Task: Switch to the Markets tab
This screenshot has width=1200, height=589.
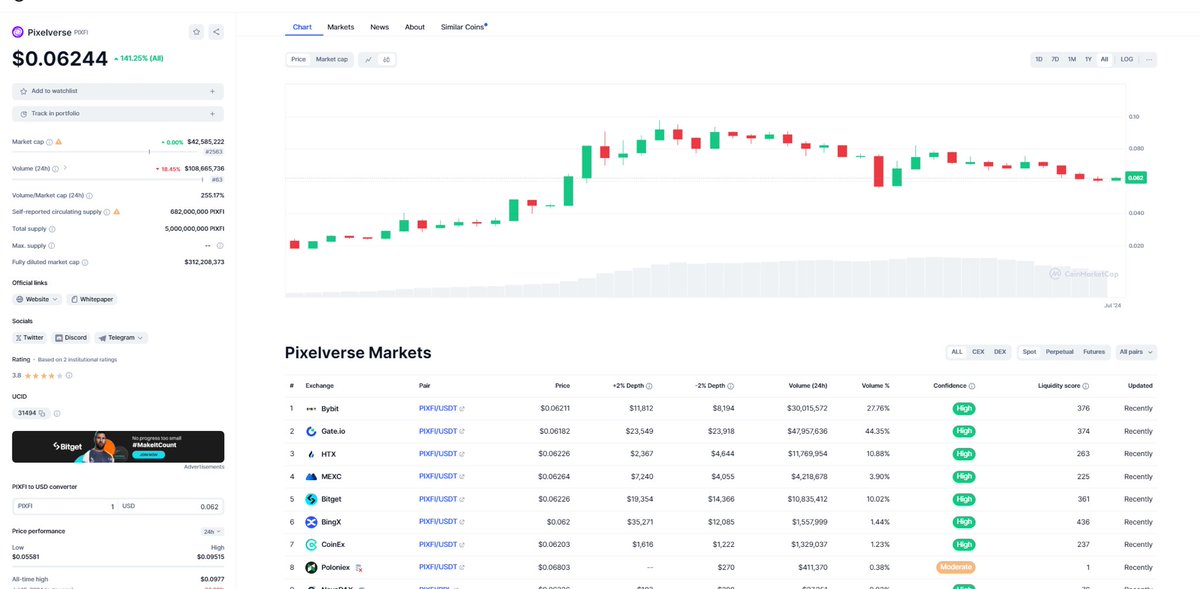Action: tap(341, 27)
